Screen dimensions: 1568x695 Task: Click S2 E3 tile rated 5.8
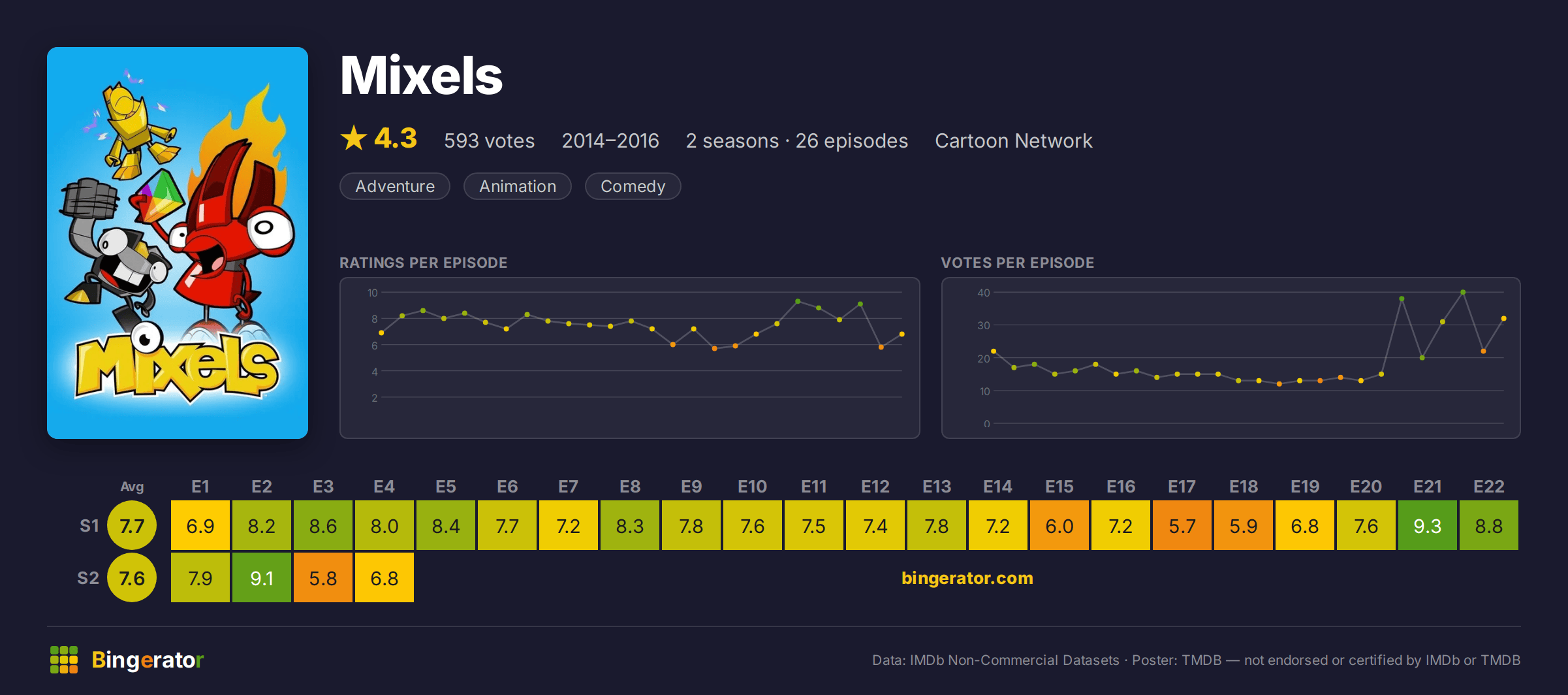coord(323,578)
